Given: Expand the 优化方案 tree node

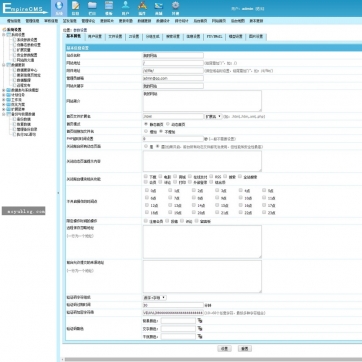Looking at the screenshot, I should pyautogui.click(x=4, y=104).
